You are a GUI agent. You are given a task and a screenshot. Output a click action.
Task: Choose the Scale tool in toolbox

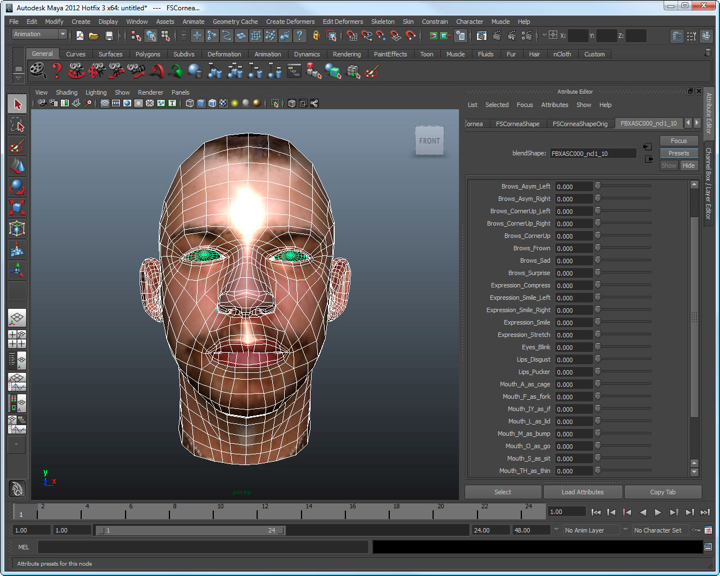click(x=17, y=208)
